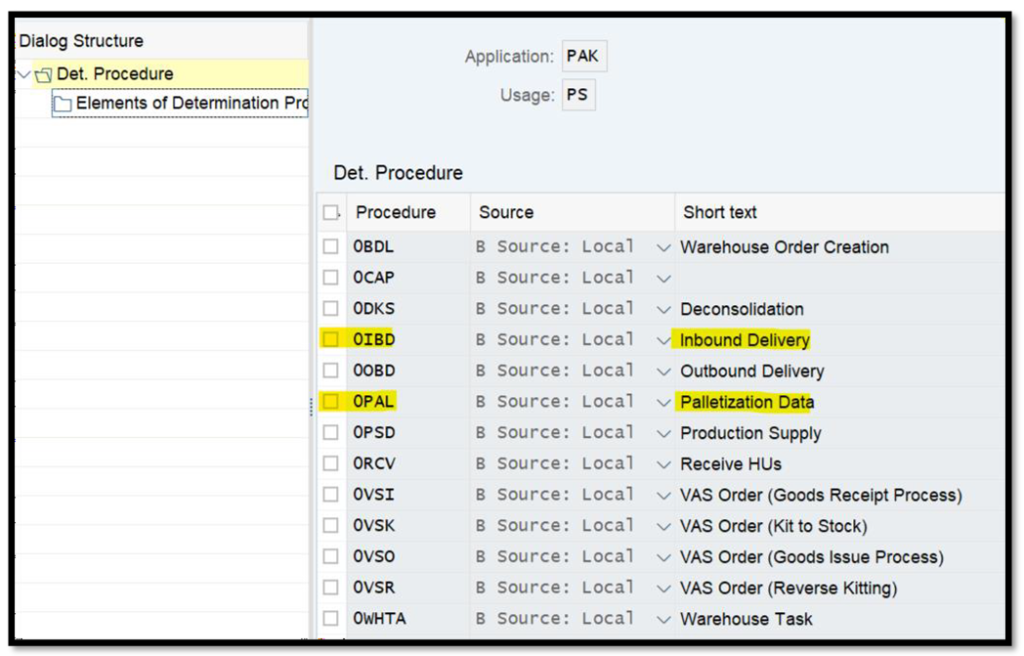Check the row checkbox for 0IBD
Image resolution: width=1024 pixels, height=656 pixels.
pyautogui.click(x=330, y=340)
